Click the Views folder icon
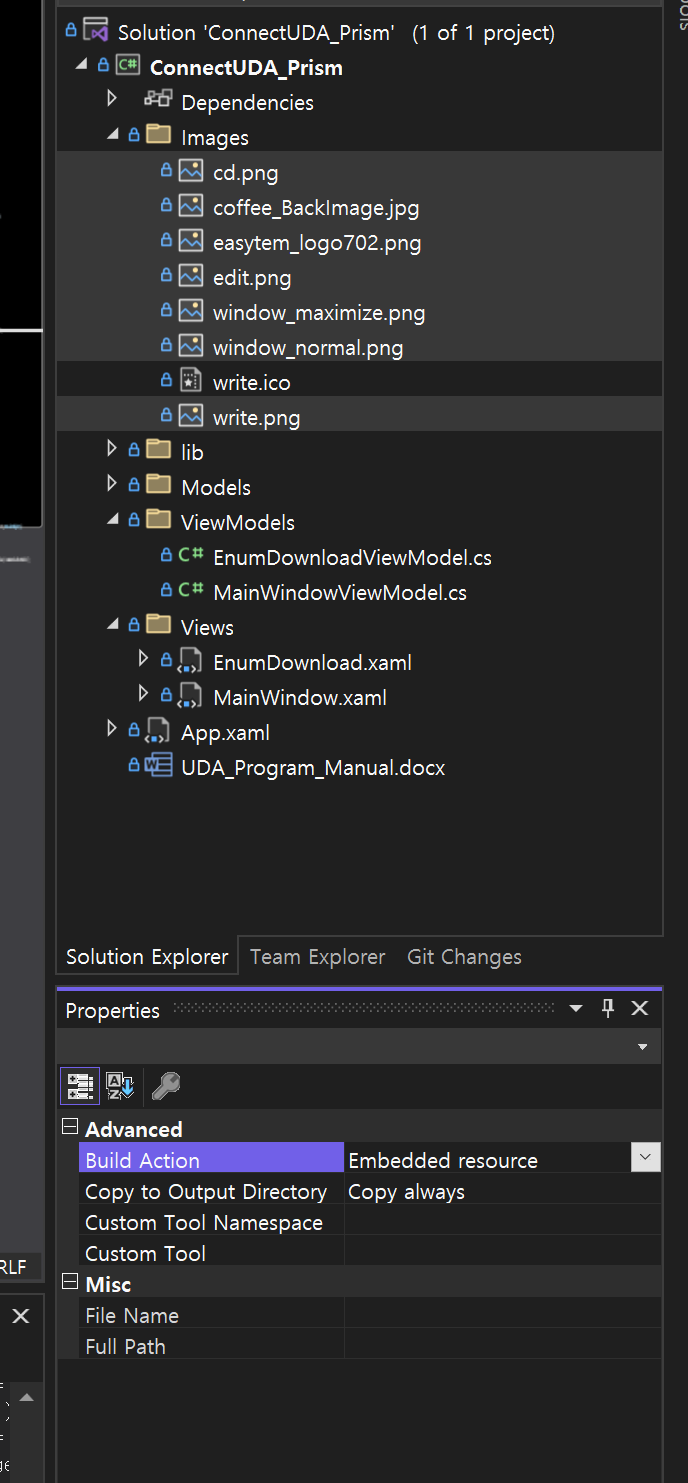Viewport: 688px width, 1483px height. [159, 625]
